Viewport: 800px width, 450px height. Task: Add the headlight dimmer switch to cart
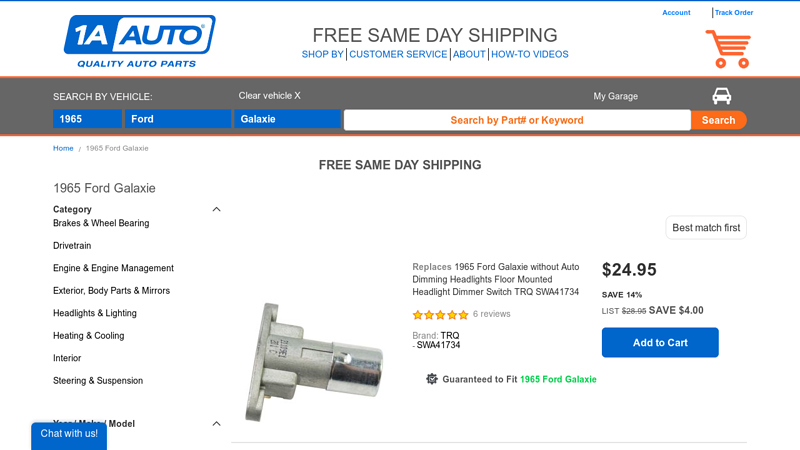(660, 342)
